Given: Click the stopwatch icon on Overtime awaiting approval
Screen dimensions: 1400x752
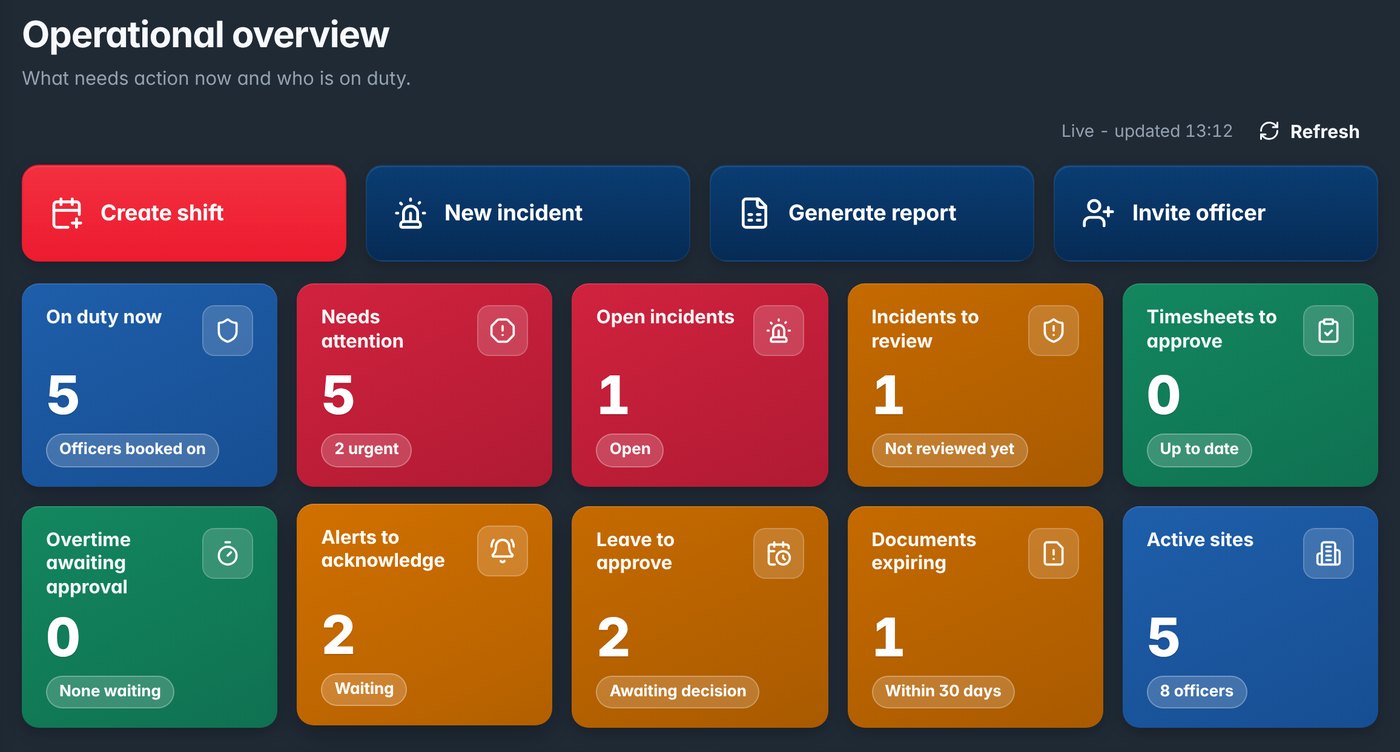Looking at the screenshot, I should 228,553.
